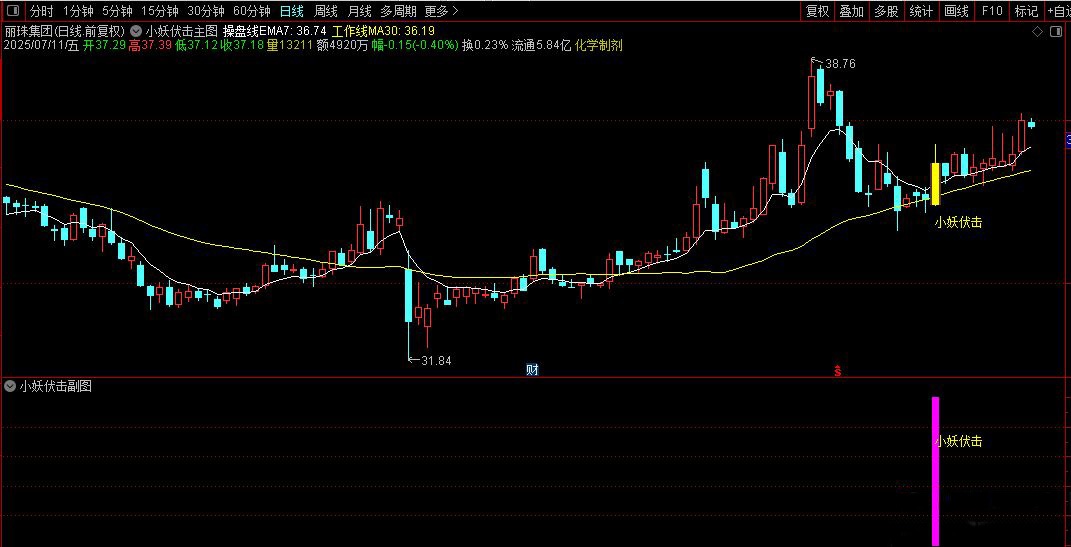Expand the 小妖伏击主图 indicator dropdown

136,31
